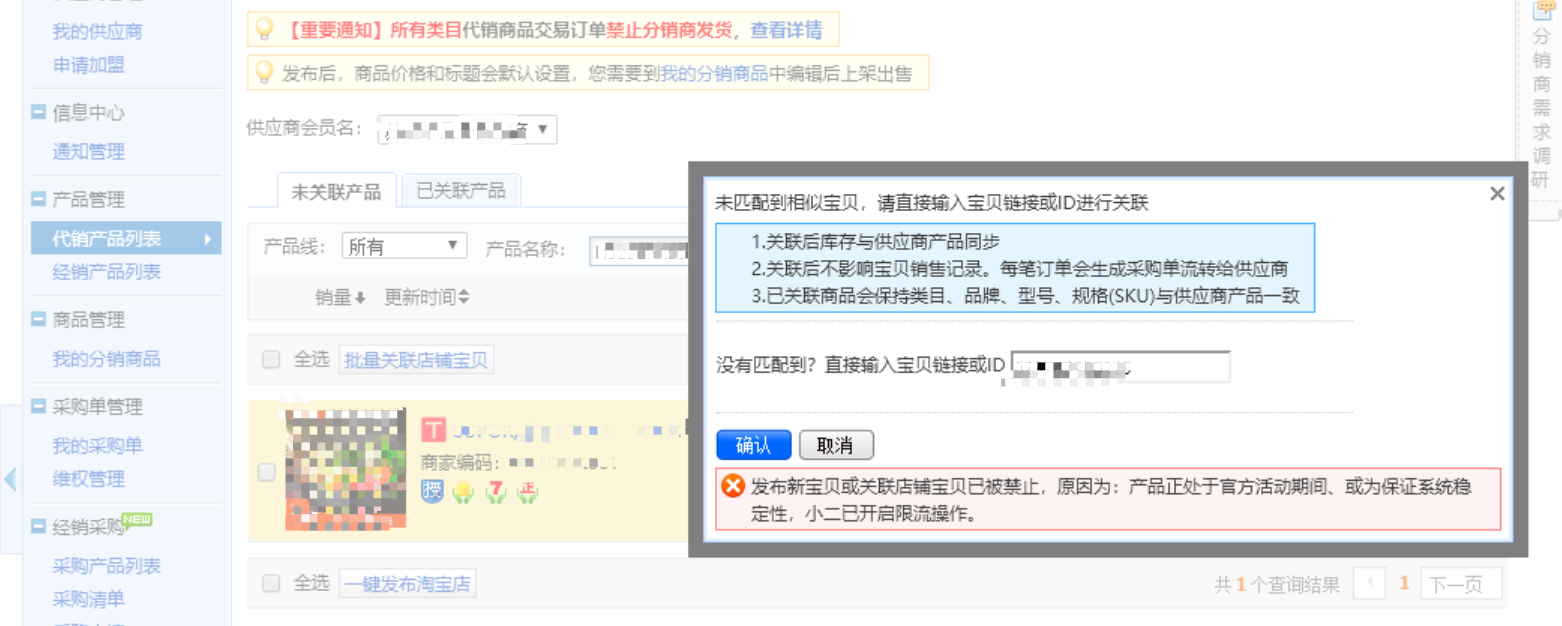Open 我的采购单 in the sidebar

pyautogui.click(x=97, y=446)
